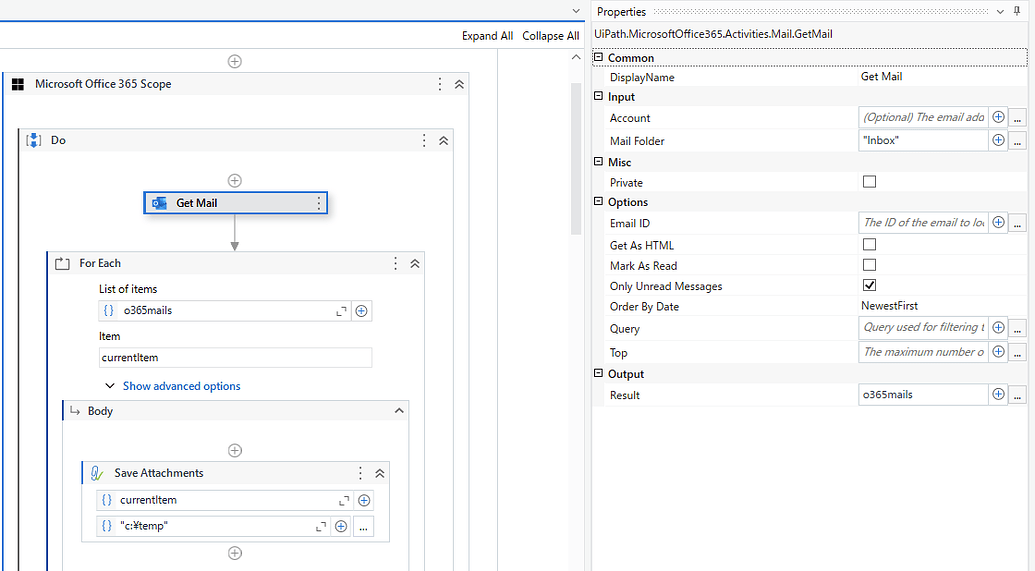This screenshot has width=1035, height=571.
Task: Collapse the Body section
Action: [399, 411]
